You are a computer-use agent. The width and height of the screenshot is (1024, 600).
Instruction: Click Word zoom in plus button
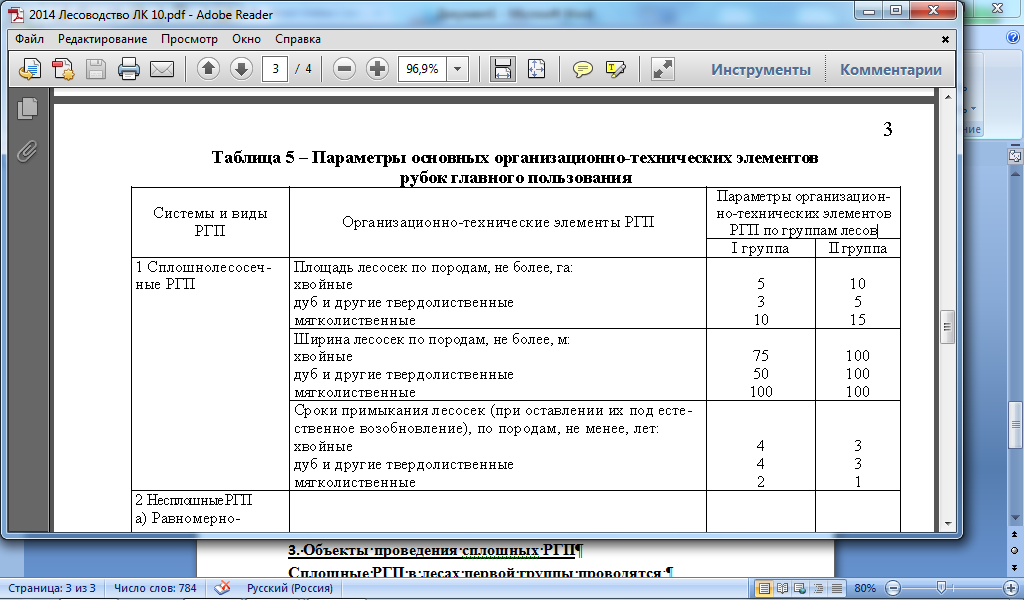1011,588
